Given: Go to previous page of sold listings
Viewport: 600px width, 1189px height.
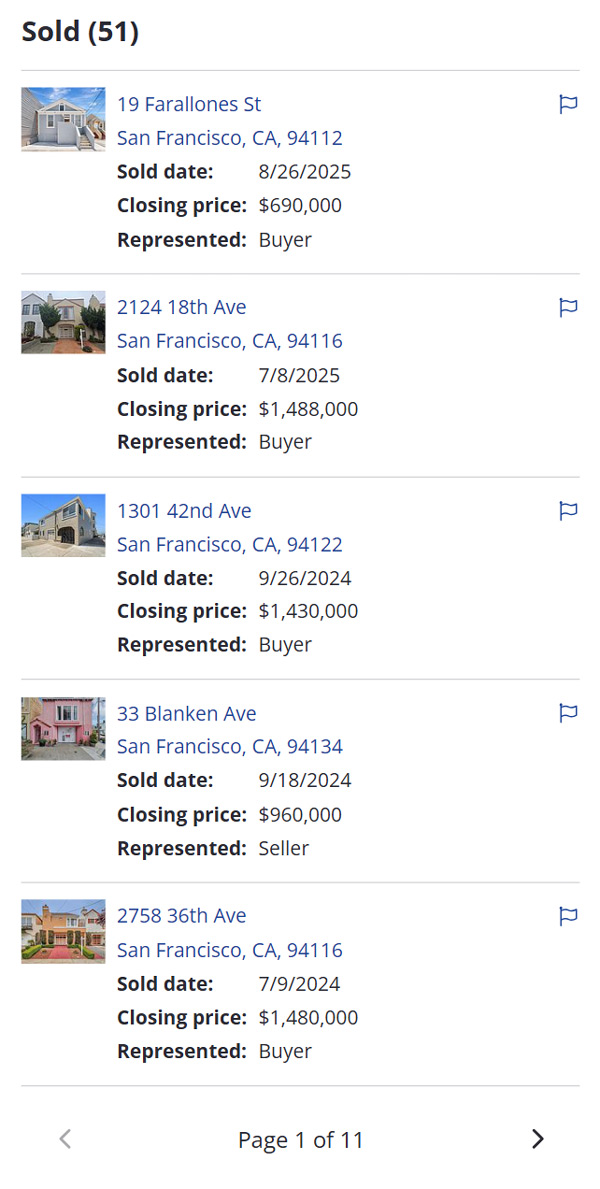Looking at the screenshot, I should (66, 1139).
